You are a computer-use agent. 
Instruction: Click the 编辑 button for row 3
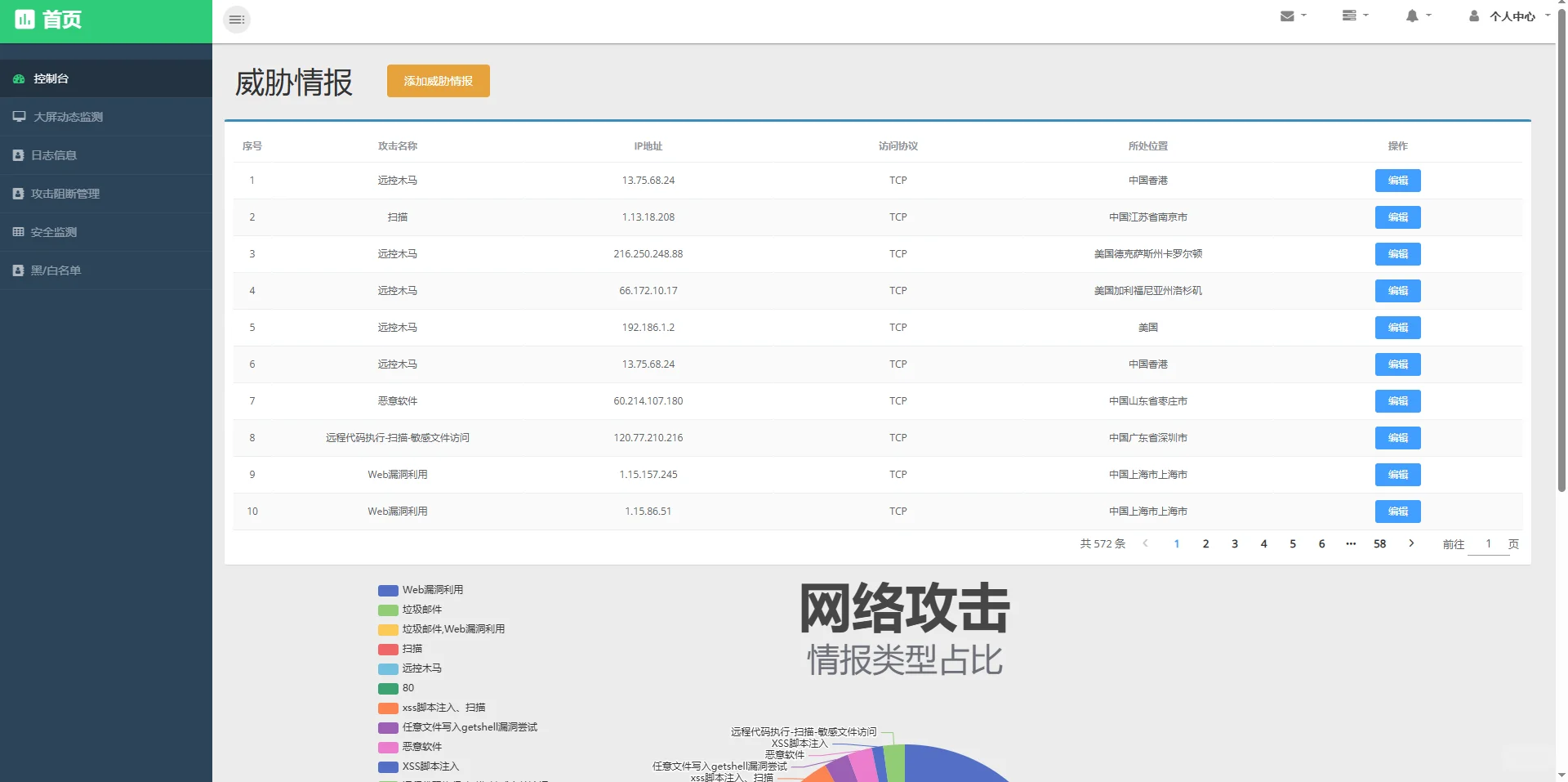(x=1398, y=254)
